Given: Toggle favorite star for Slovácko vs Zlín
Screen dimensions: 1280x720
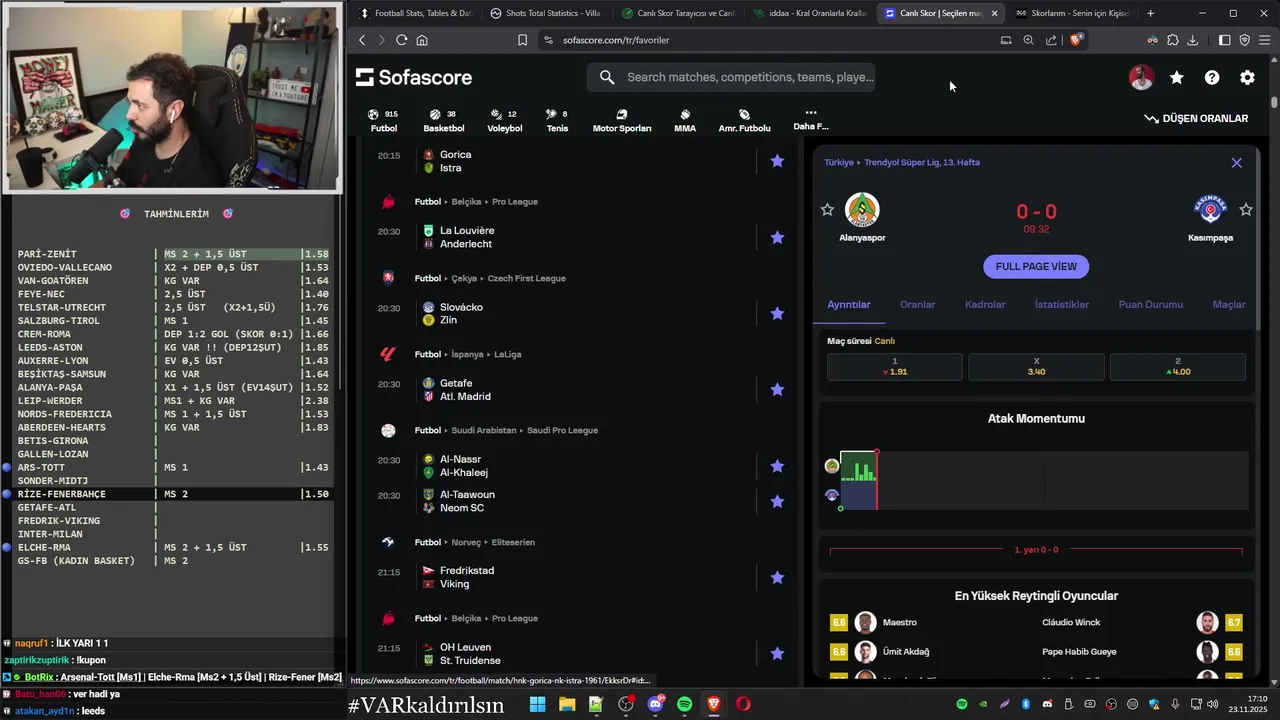Looking at the screenshot, I should click(777, 313).
